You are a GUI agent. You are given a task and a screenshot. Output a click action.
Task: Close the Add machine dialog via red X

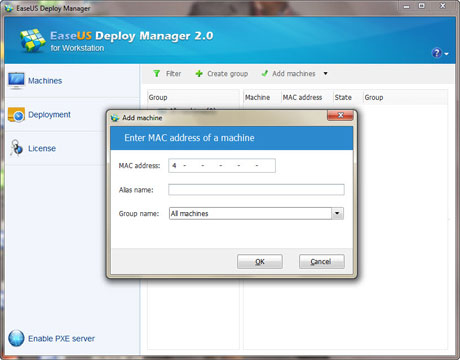[340, 115]
